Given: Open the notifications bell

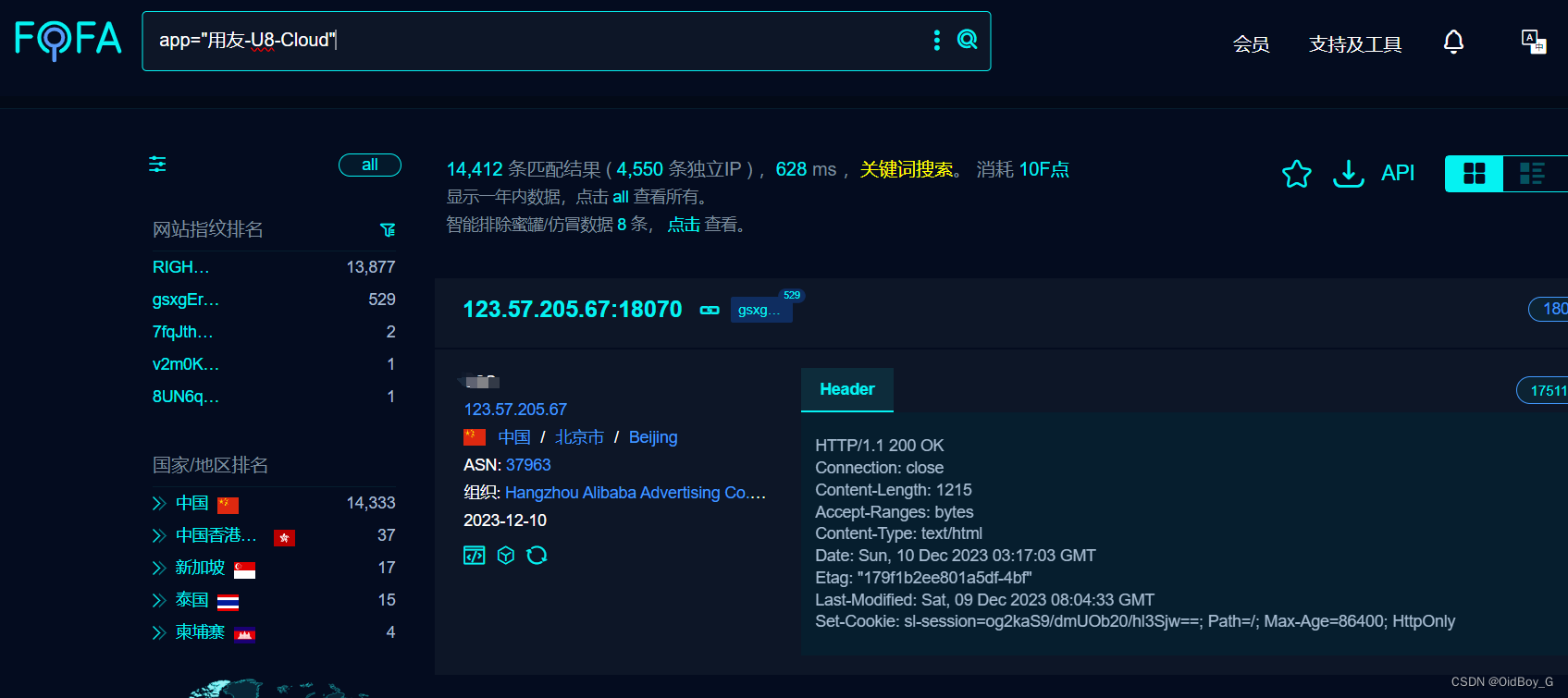Looking at the screenshot, I should 1453,42.
